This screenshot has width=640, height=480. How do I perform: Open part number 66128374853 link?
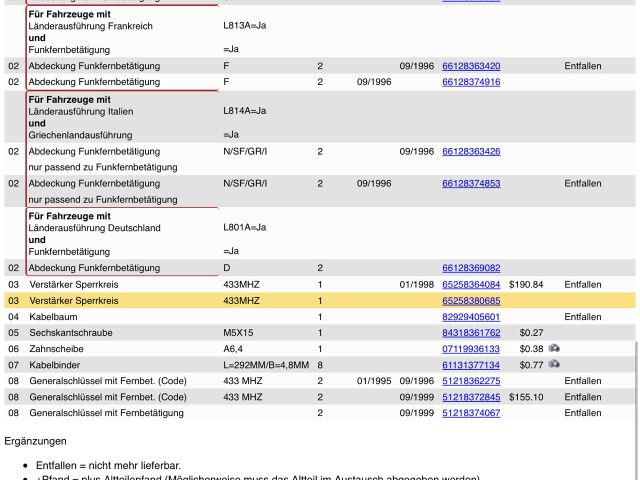[471, 184]
